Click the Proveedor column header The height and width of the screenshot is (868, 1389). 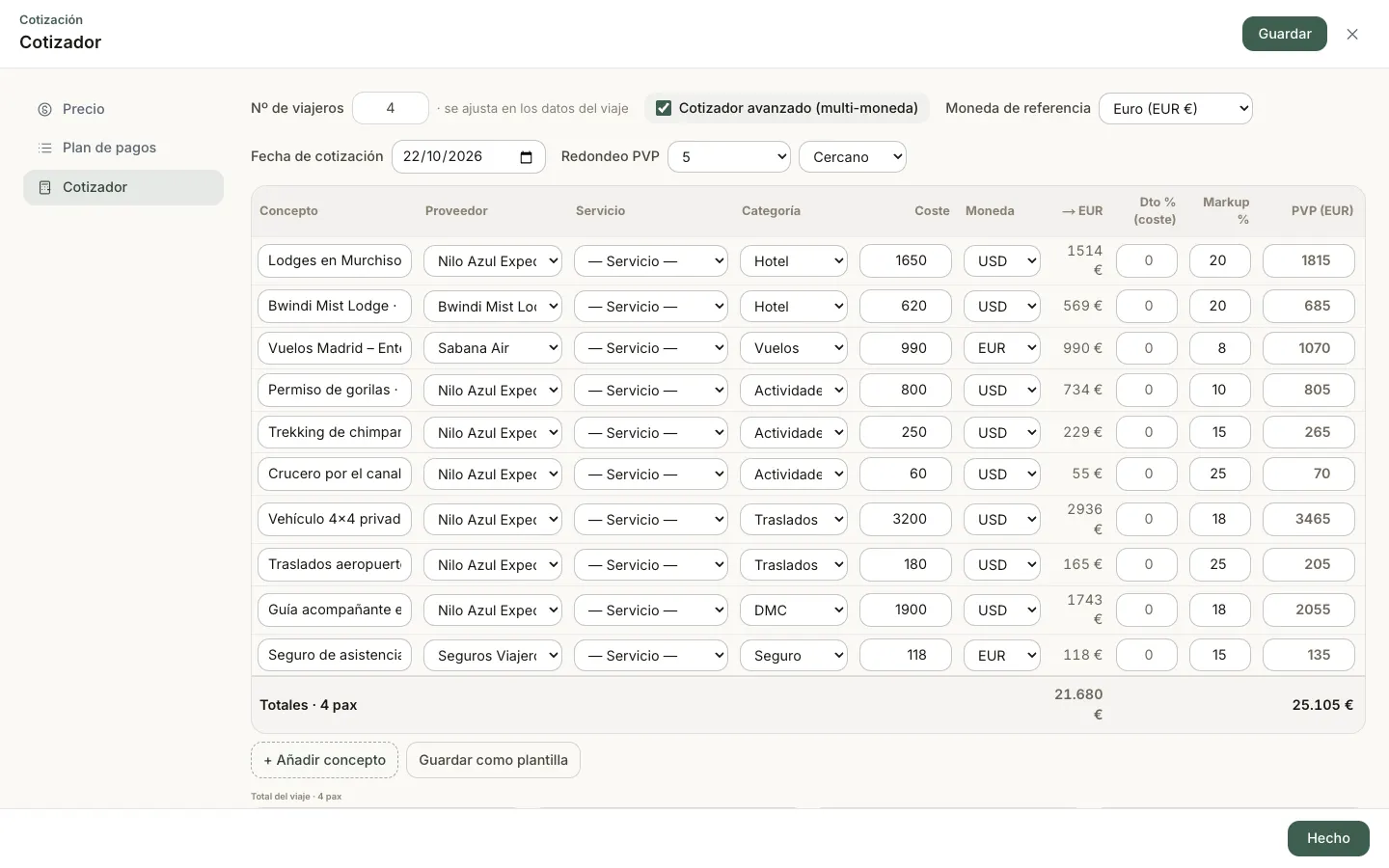coord(456,211)
